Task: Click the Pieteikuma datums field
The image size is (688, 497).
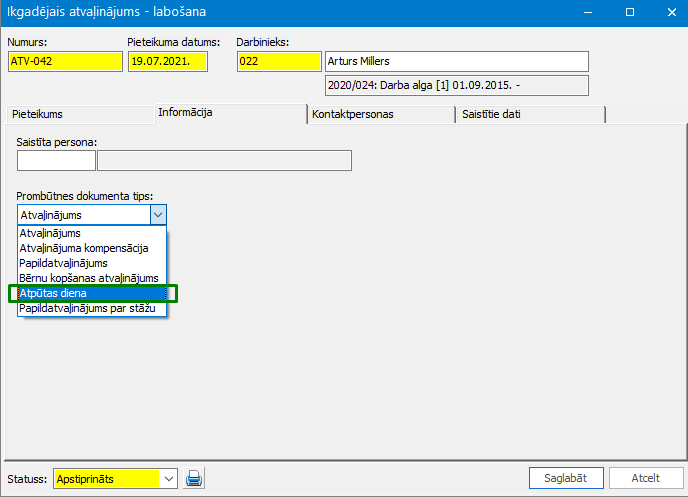Action: click(168, 61)
